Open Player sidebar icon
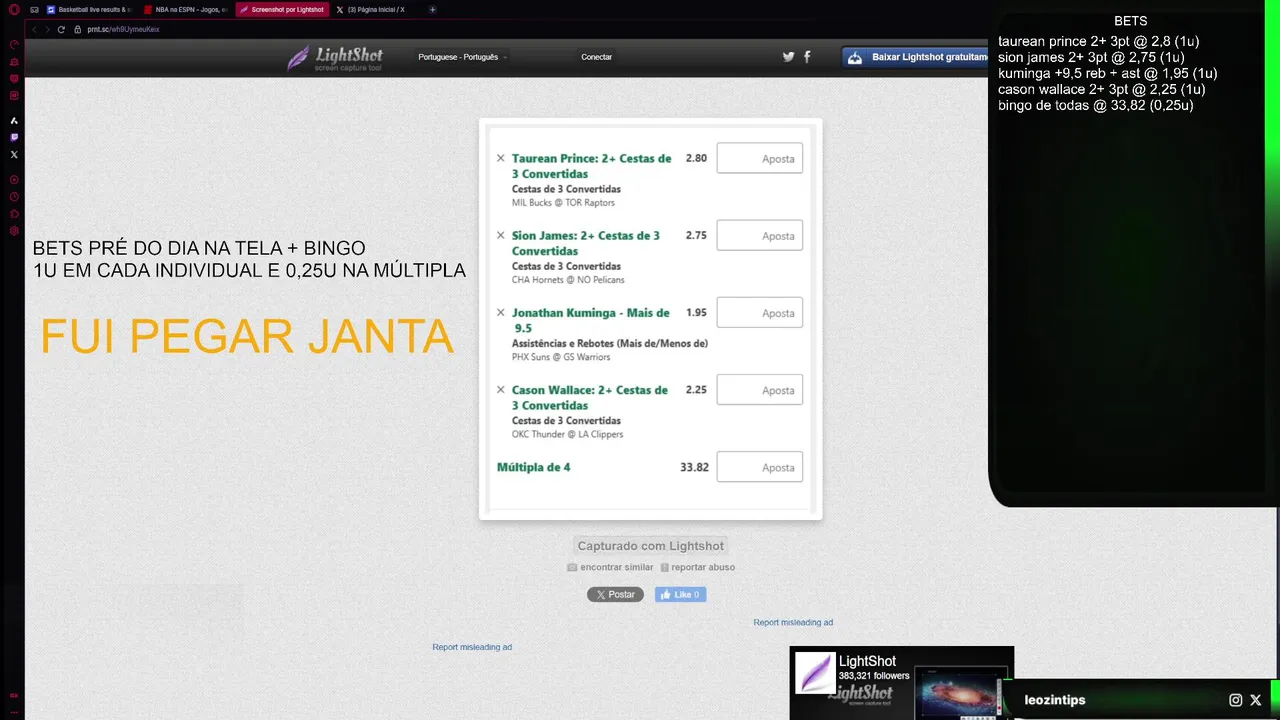Screen dimensions: 1280x720 tap(14, 180)
